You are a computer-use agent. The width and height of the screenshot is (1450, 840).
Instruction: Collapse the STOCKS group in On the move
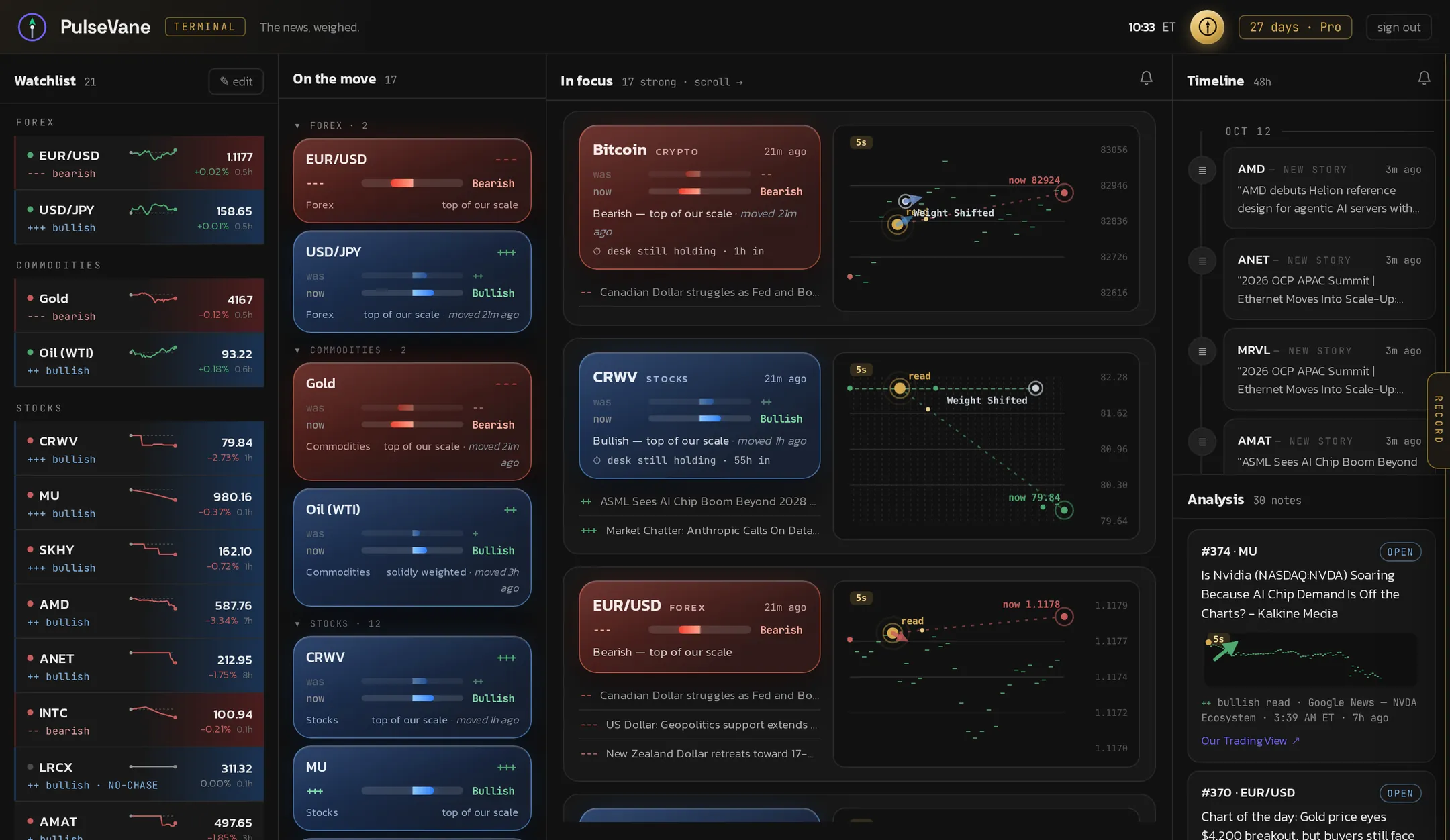(x=297, y=624)
